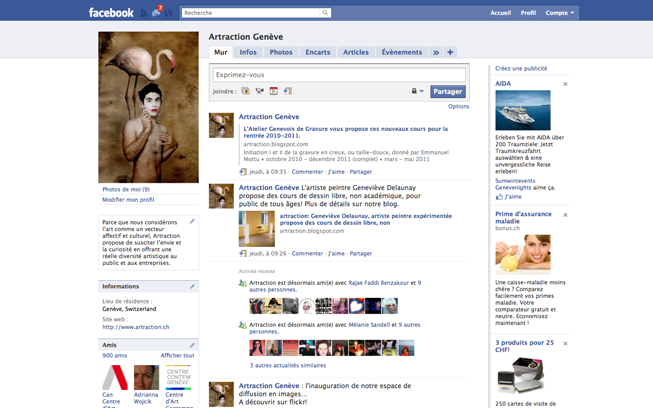Edit the Amis box with pencil icon
This screenshot has height=408, width=653.
[192, 345]
